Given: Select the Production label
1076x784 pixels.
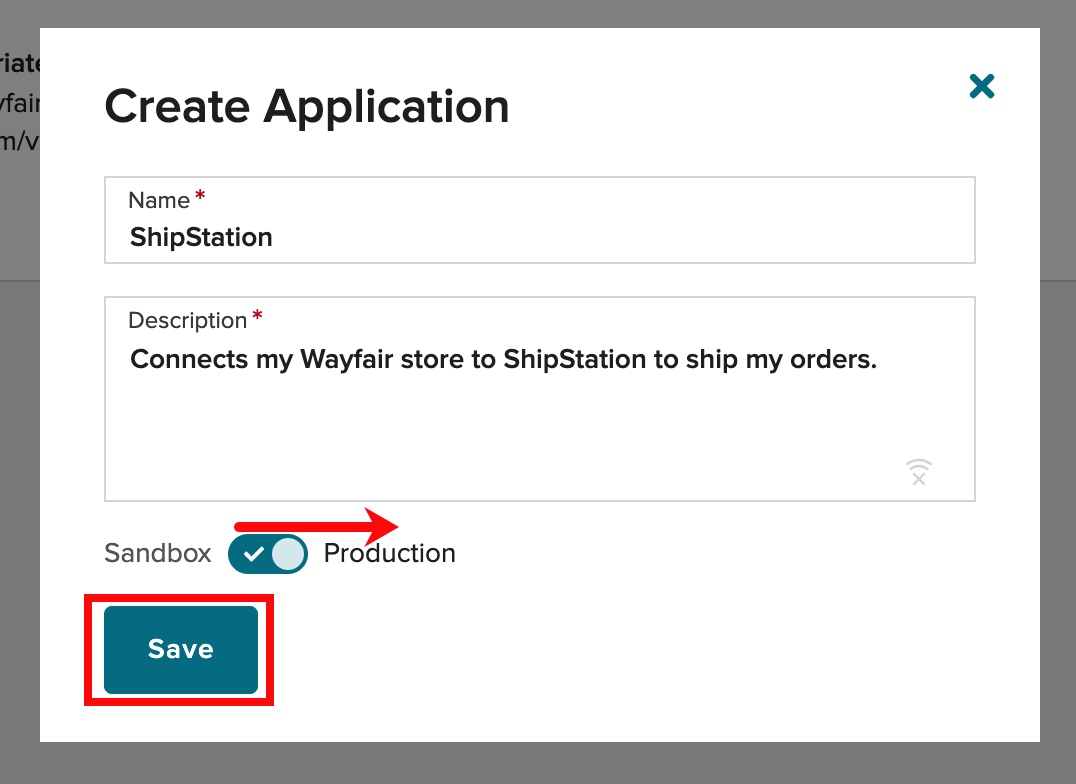Looking at the screenshot, I should (389, 554).
